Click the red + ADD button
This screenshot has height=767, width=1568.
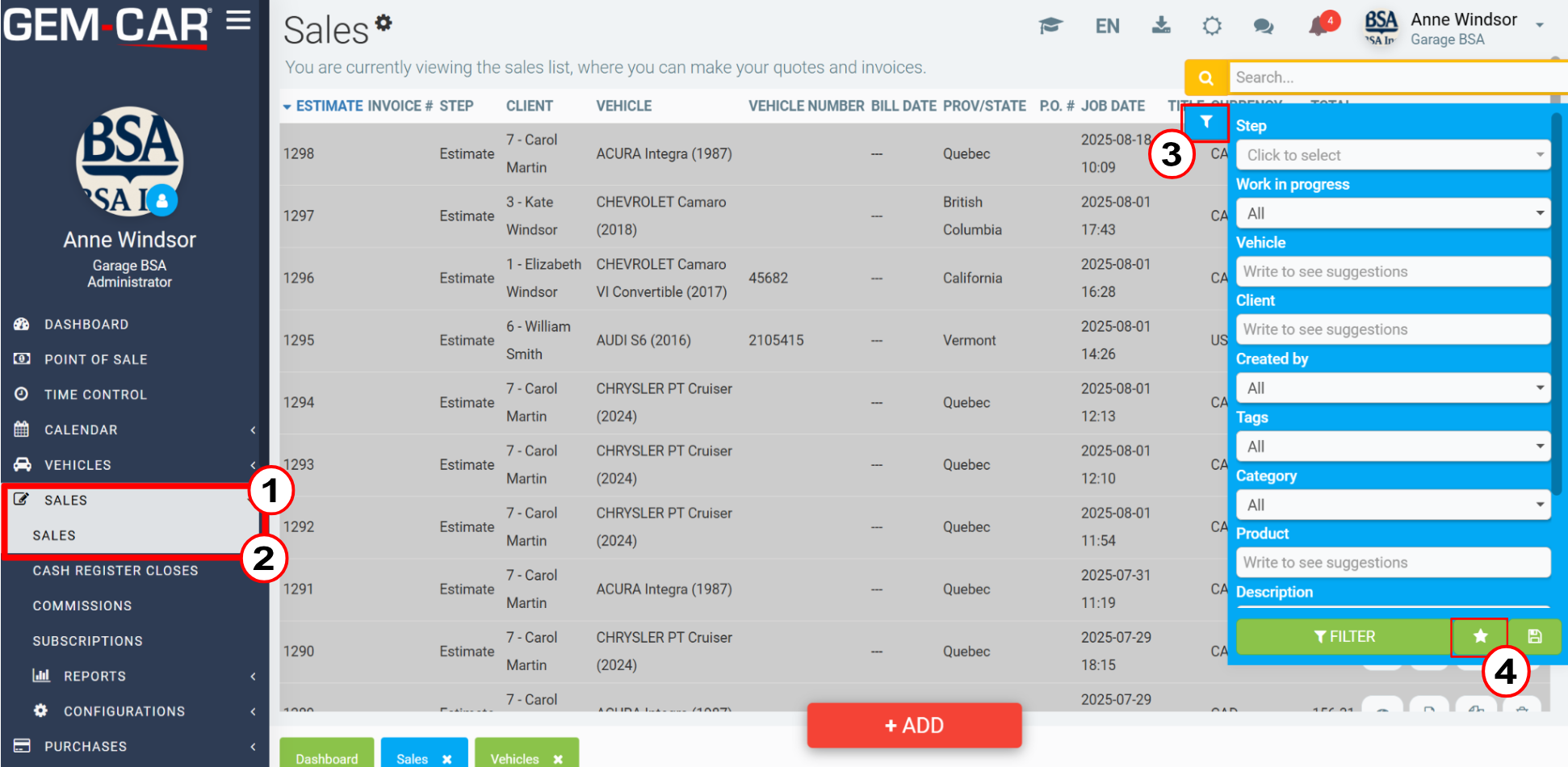click(914, 725)
